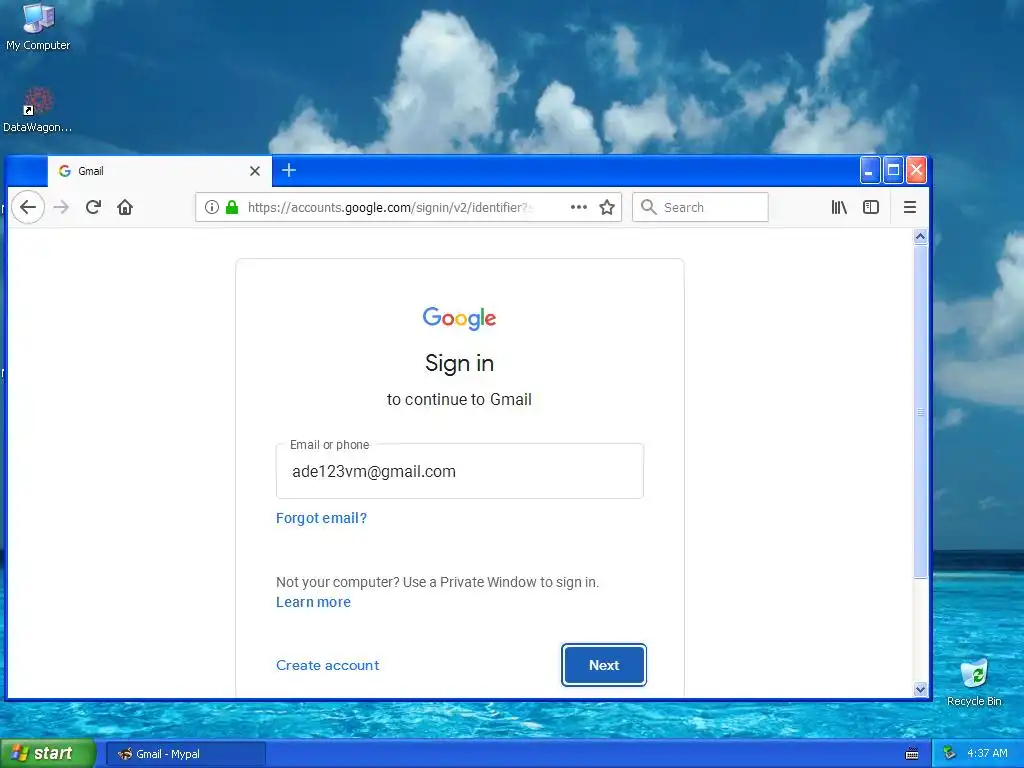Click the scrollbar down arrow
This screenshot has width=1024, height=768.
pos(920,689)
